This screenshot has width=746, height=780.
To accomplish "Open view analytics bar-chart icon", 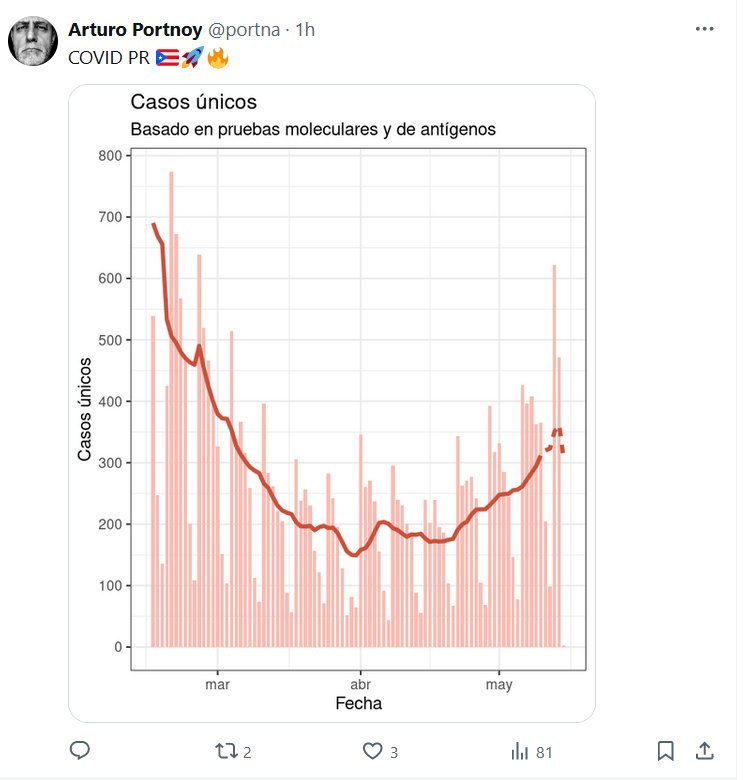I will point(520,751).
